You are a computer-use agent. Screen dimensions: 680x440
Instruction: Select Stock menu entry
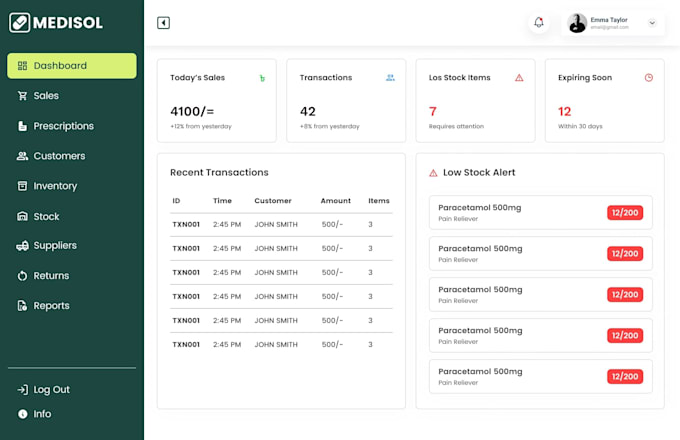coord(46,216)
